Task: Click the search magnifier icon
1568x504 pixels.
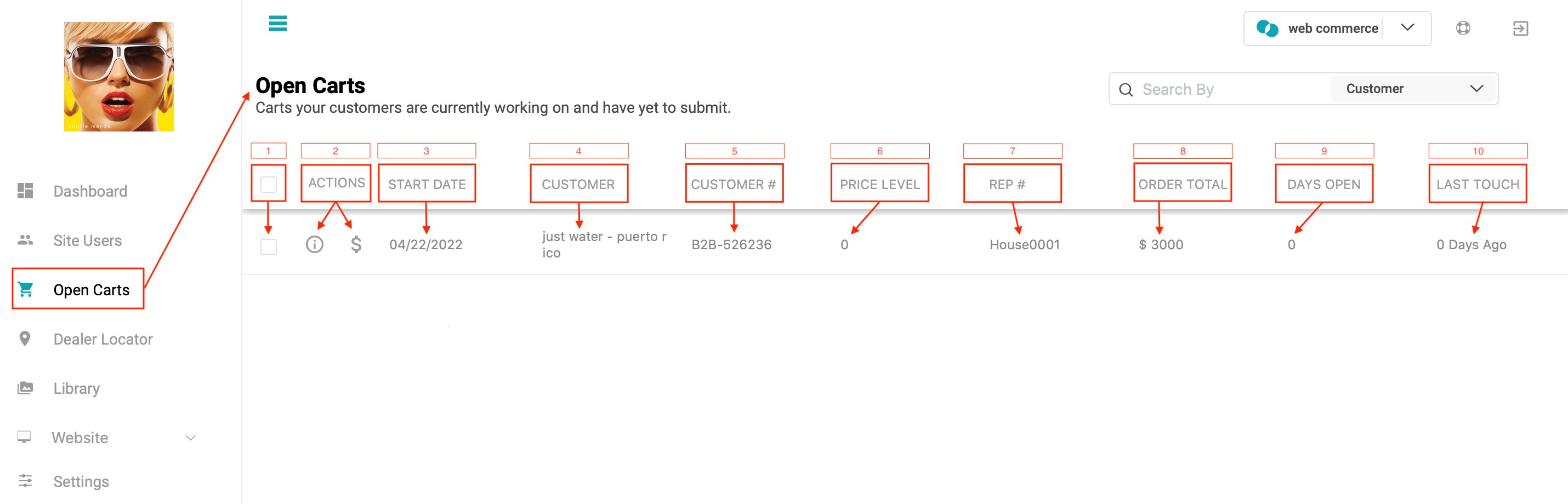Action: (1126, 90)
